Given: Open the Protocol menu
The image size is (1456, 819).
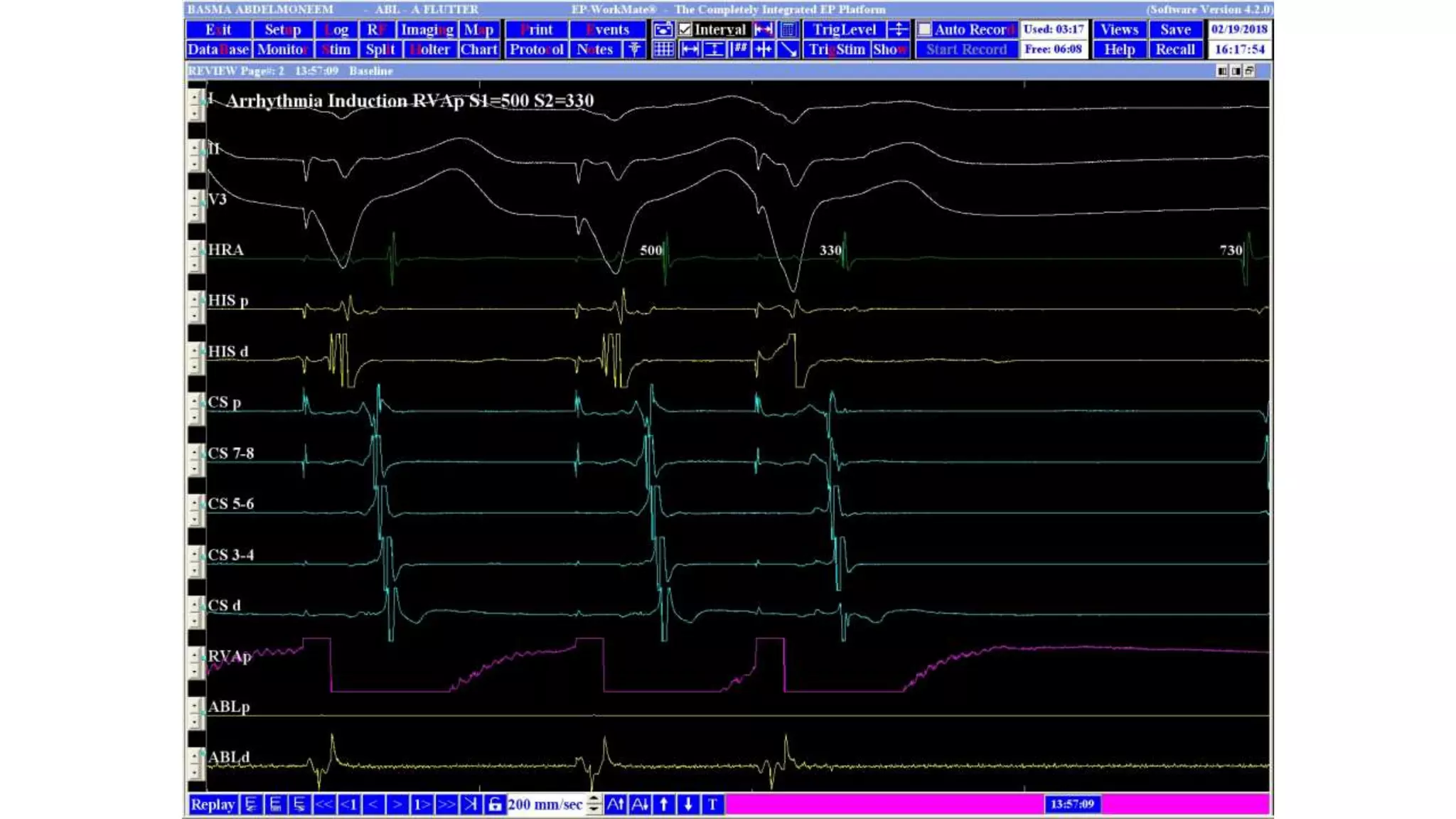Looking at the screenshot, I should pos(536,50).
